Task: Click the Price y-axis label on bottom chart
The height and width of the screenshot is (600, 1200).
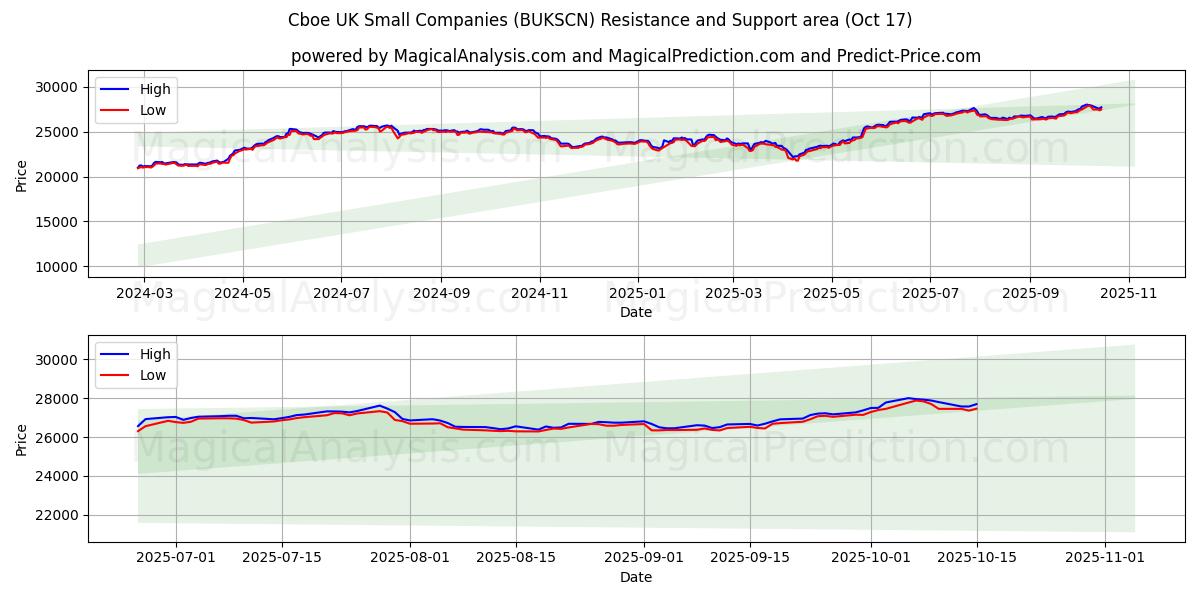Action: pos(22,439)
